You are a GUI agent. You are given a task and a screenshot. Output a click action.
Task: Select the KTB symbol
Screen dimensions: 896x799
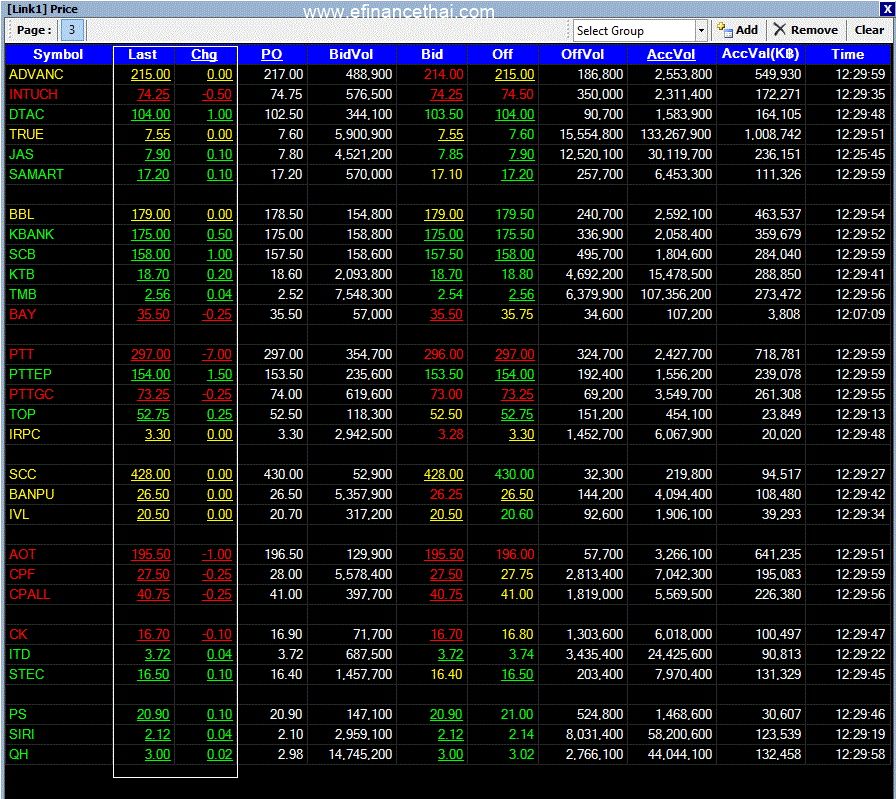(x=22, y=274)
